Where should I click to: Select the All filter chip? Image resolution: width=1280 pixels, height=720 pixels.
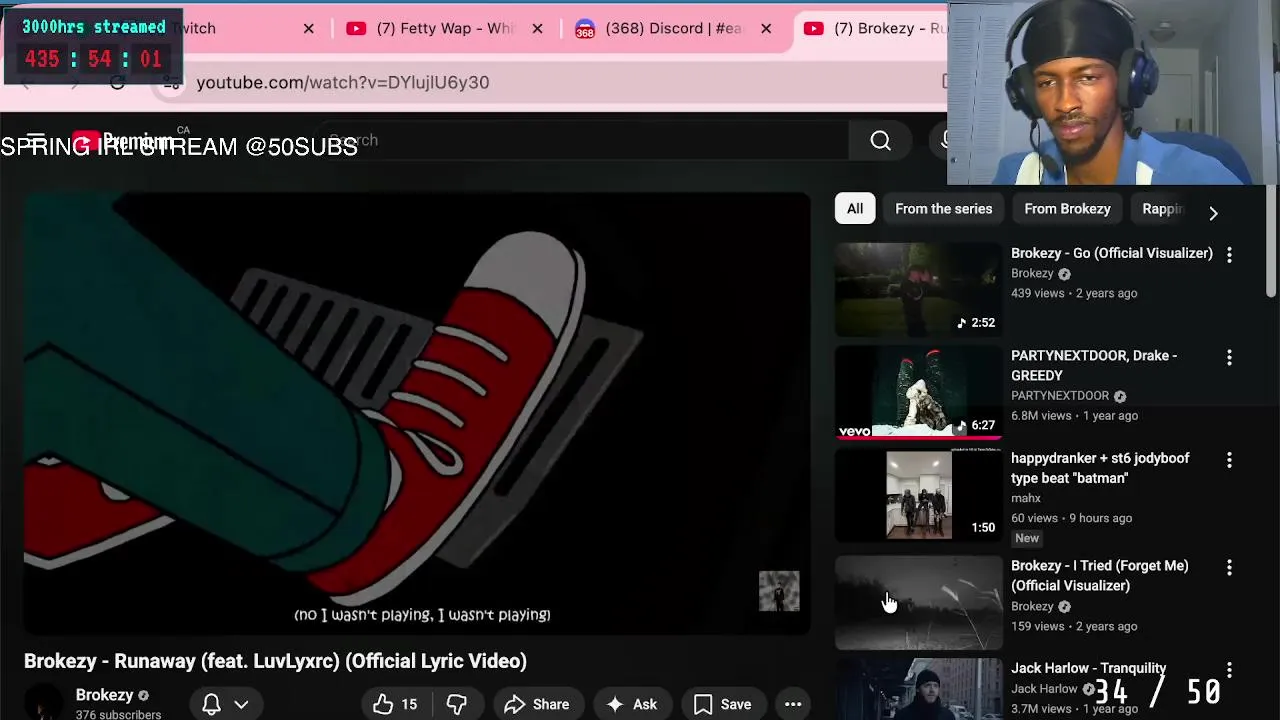click(x=855, y=209)
